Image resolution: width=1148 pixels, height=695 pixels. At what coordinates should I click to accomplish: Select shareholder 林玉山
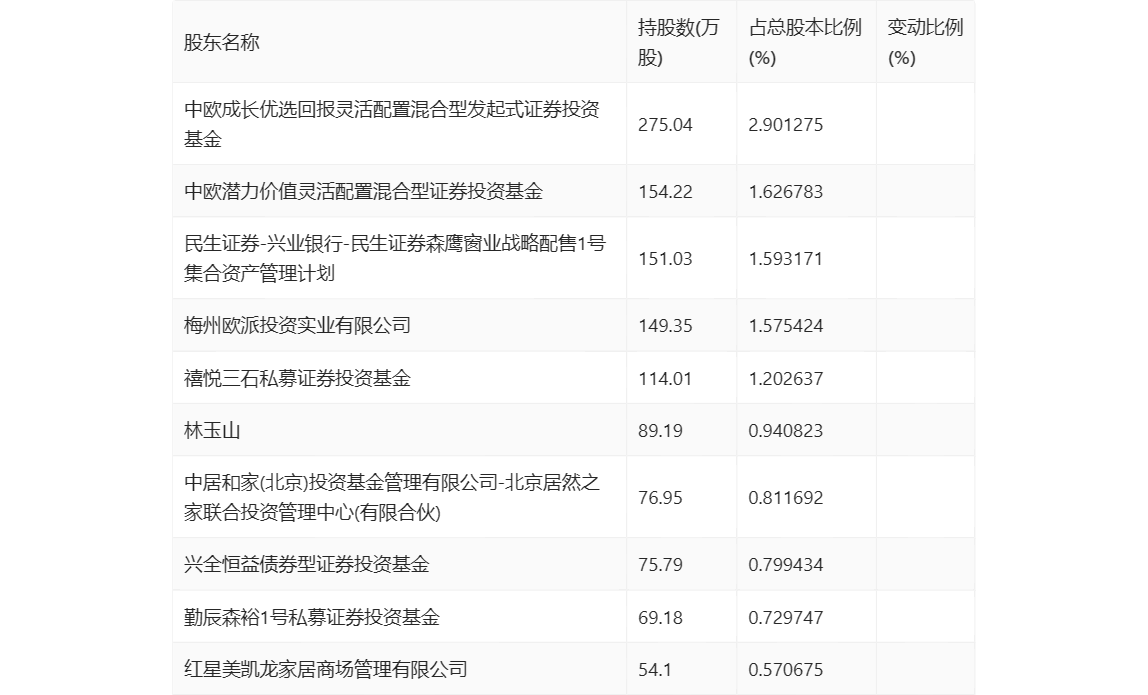click(x=212, y=430)
